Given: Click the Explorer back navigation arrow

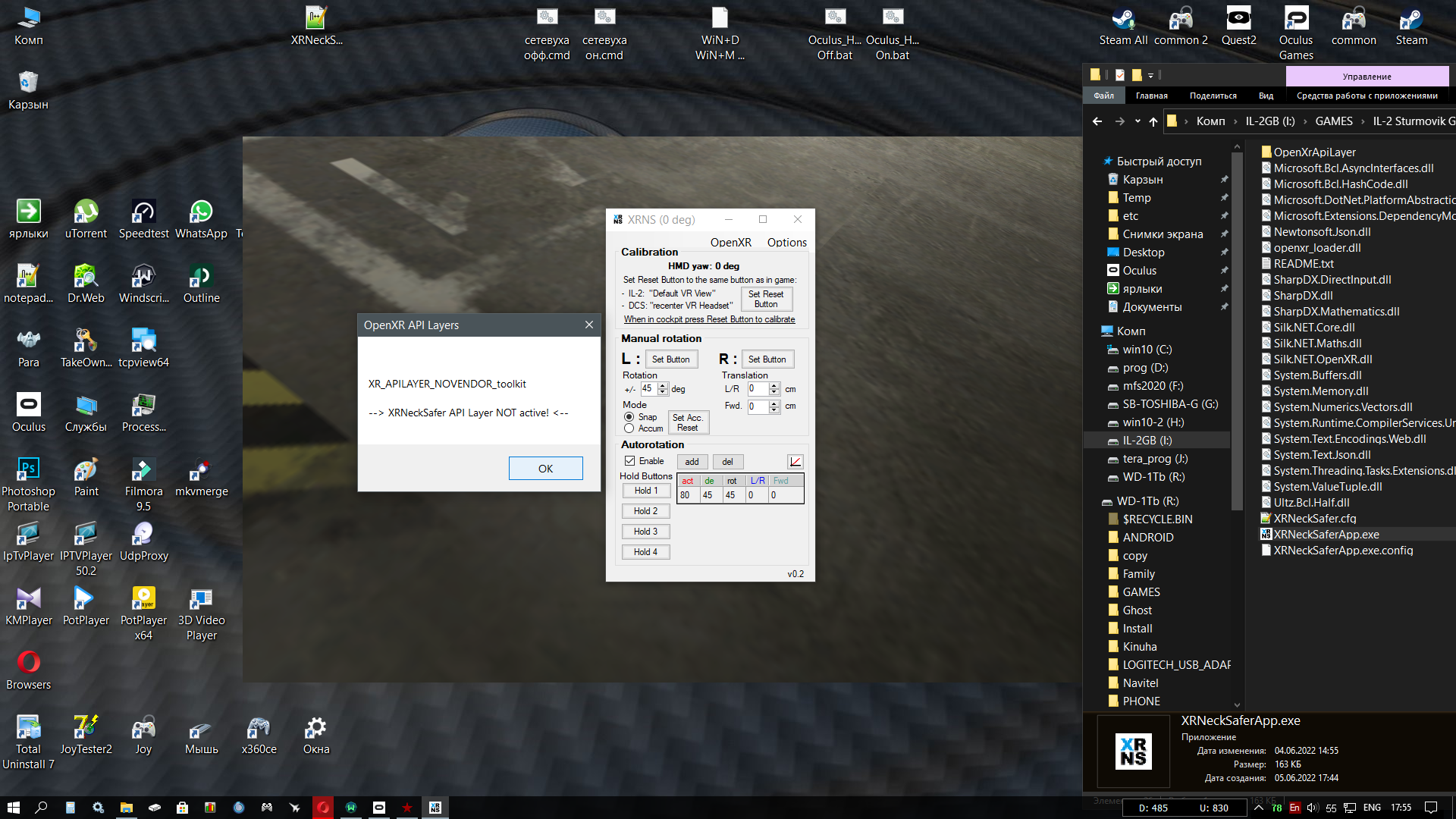Looking at the screenshot, I should [1097, 121].
